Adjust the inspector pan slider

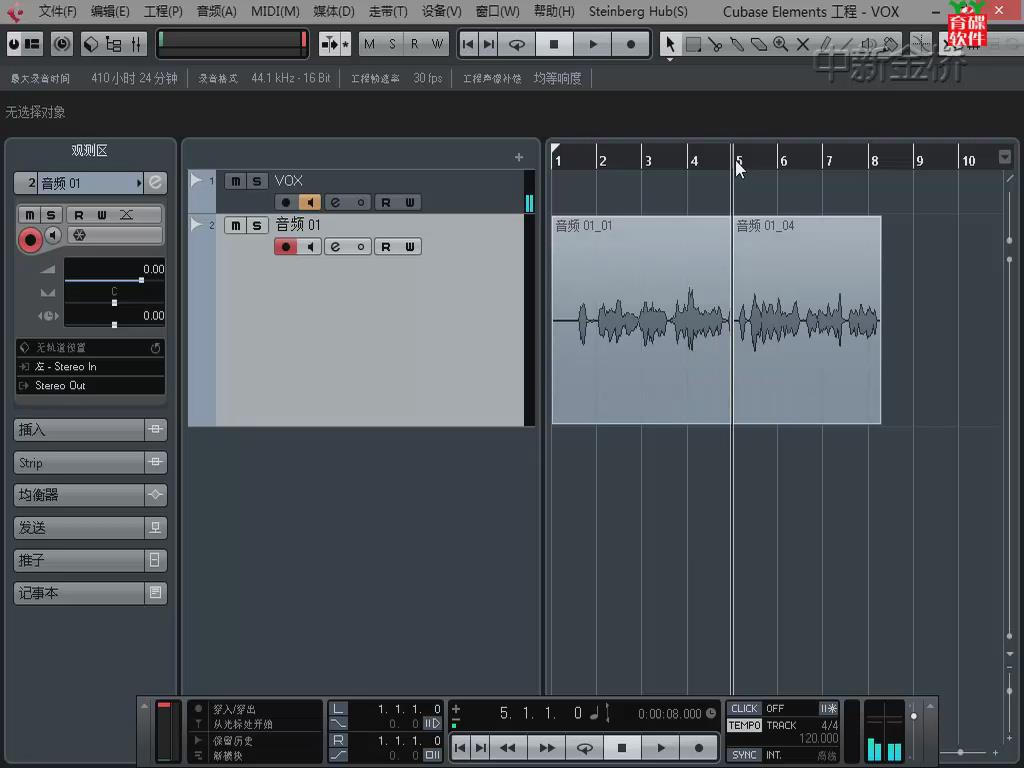(115, 303)
